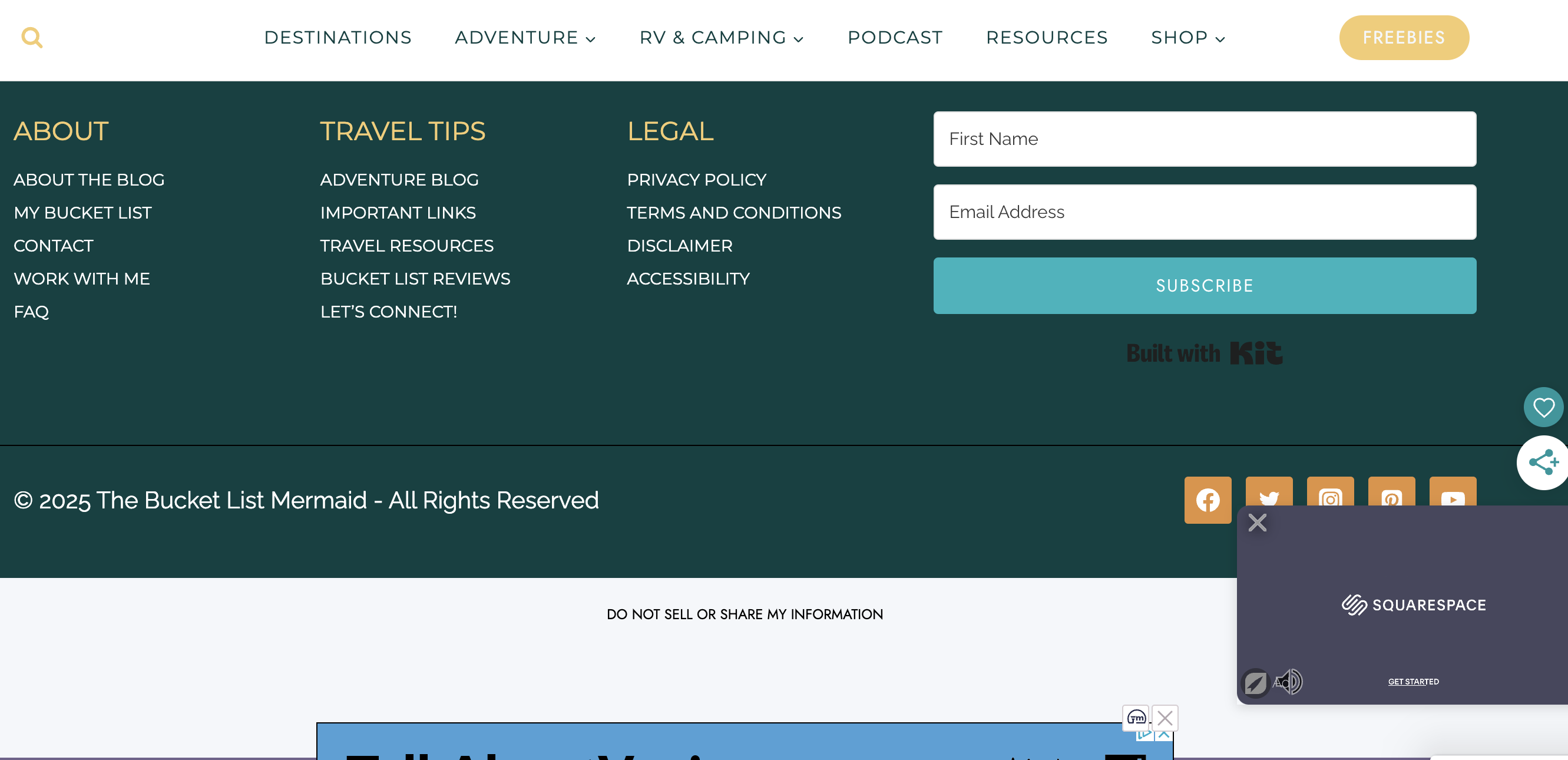Screen dimensions: 1568x760
Task: Click the ad provider logo icon
Action: tap(1136, 718)
